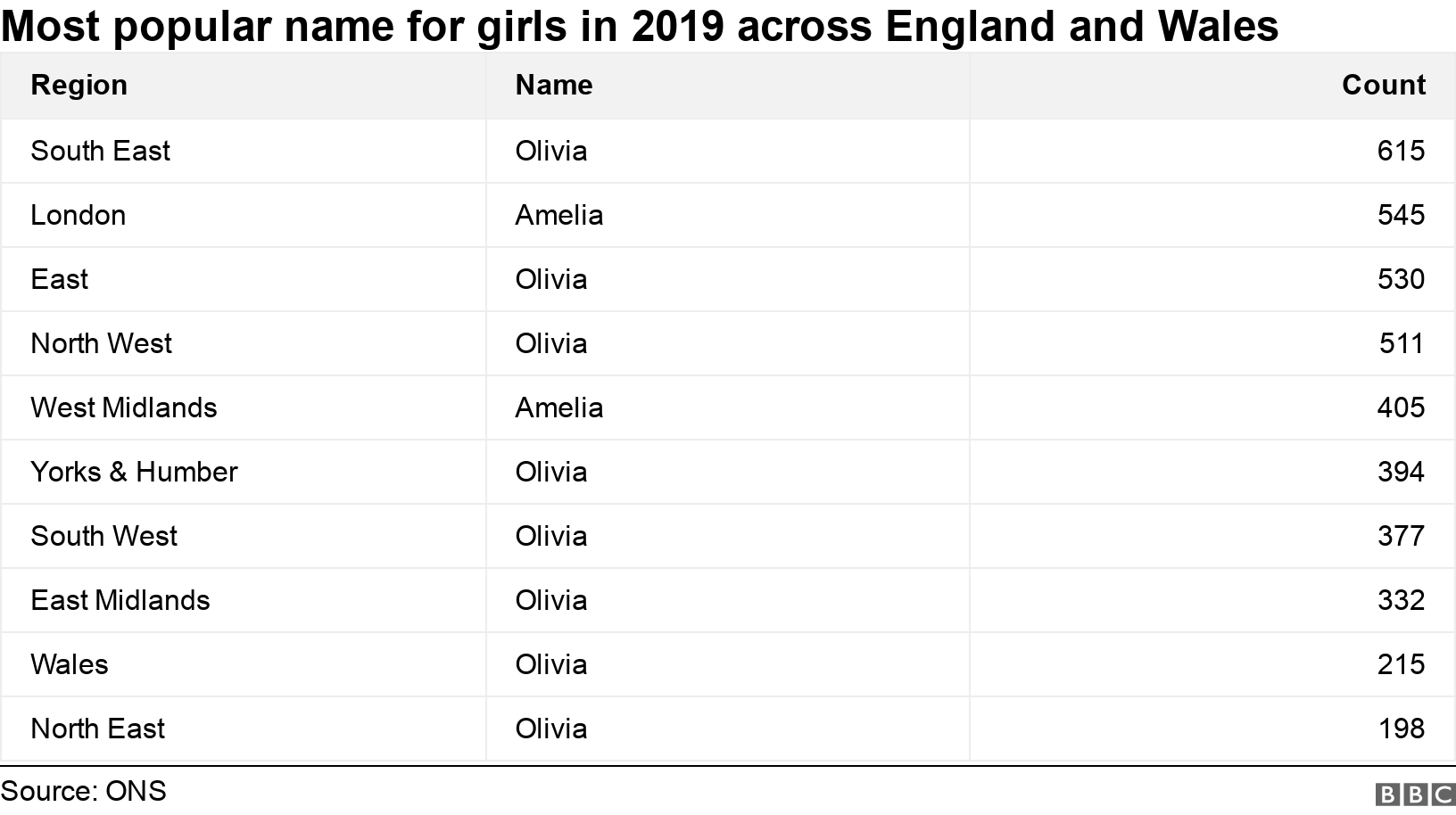1456x815 pixels.
Task: Click Amelia in the West Midlands row
Action: pos(559,407)
